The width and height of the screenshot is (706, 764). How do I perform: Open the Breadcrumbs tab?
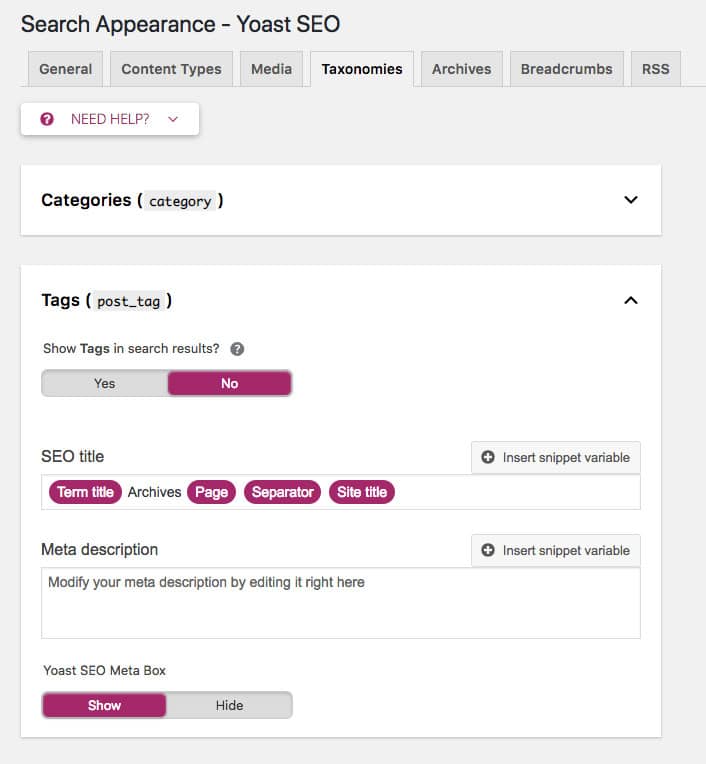pos(567,69)
